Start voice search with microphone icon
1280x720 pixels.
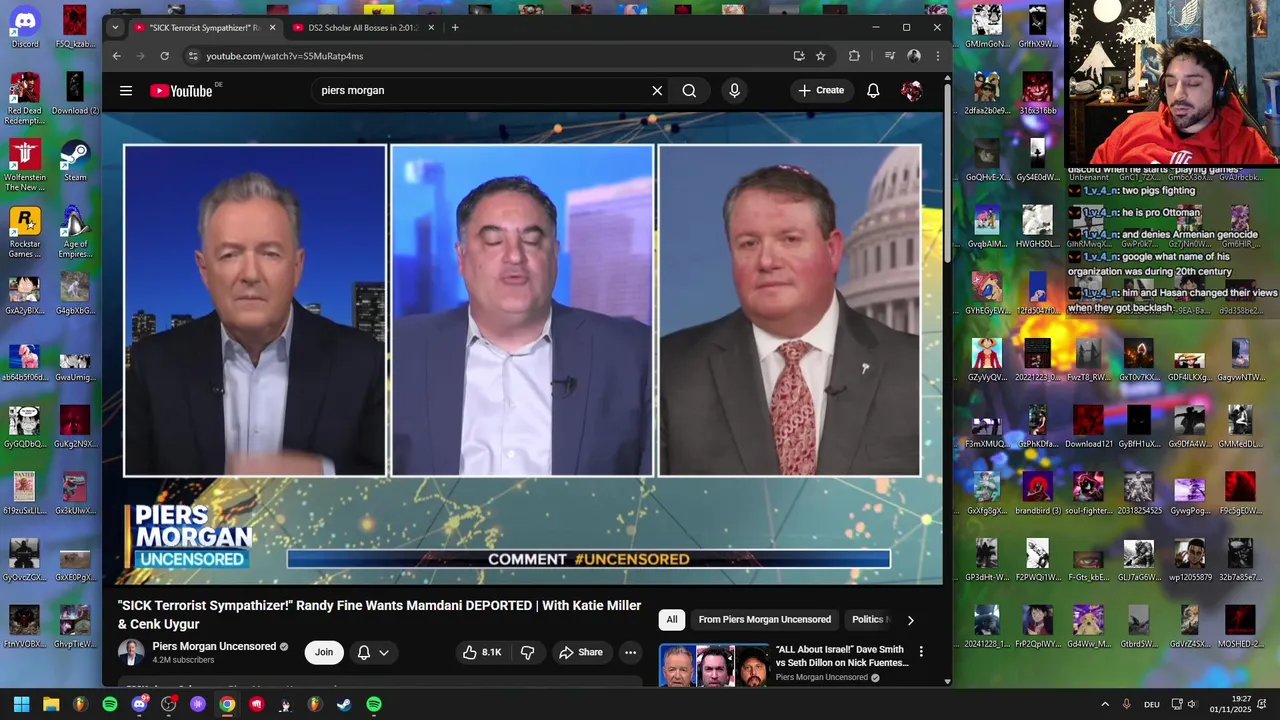point(734,91)
